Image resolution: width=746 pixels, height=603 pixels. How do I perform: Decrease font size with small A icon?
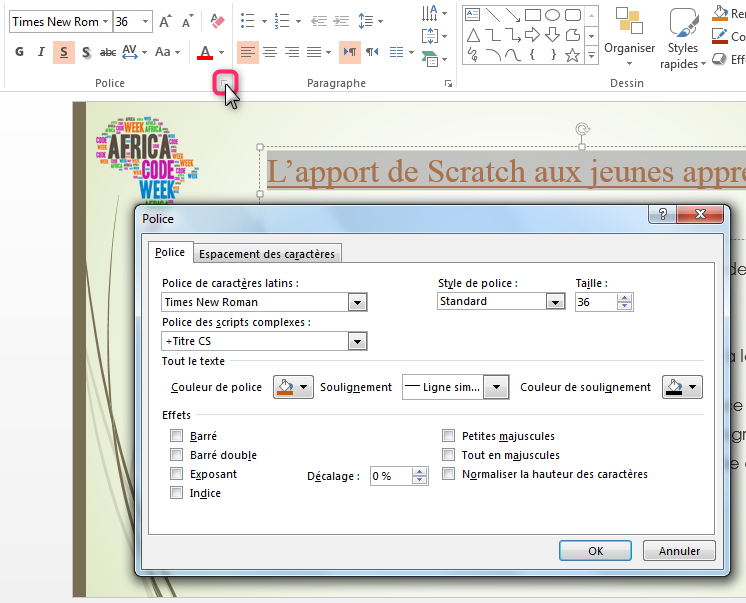click(x=188, y=21)
